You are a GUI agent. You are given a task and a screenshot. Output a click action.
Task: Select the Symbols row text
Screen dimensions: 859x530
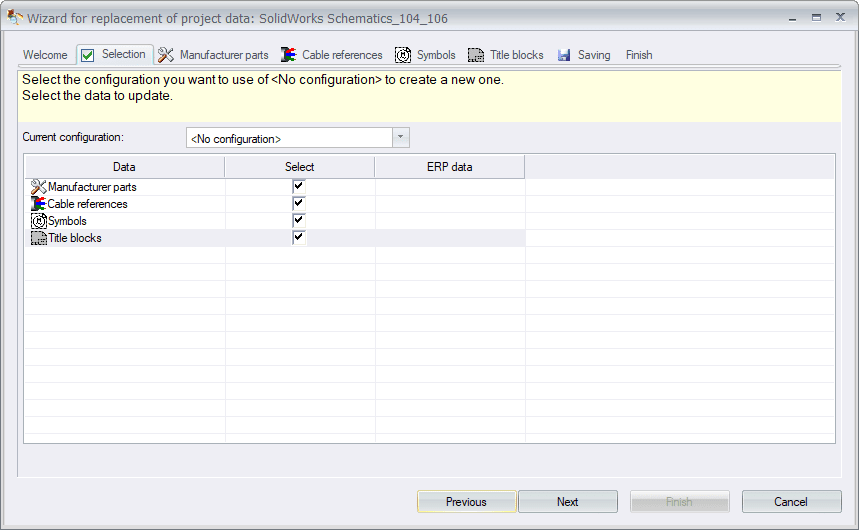(x=67, y=221)
